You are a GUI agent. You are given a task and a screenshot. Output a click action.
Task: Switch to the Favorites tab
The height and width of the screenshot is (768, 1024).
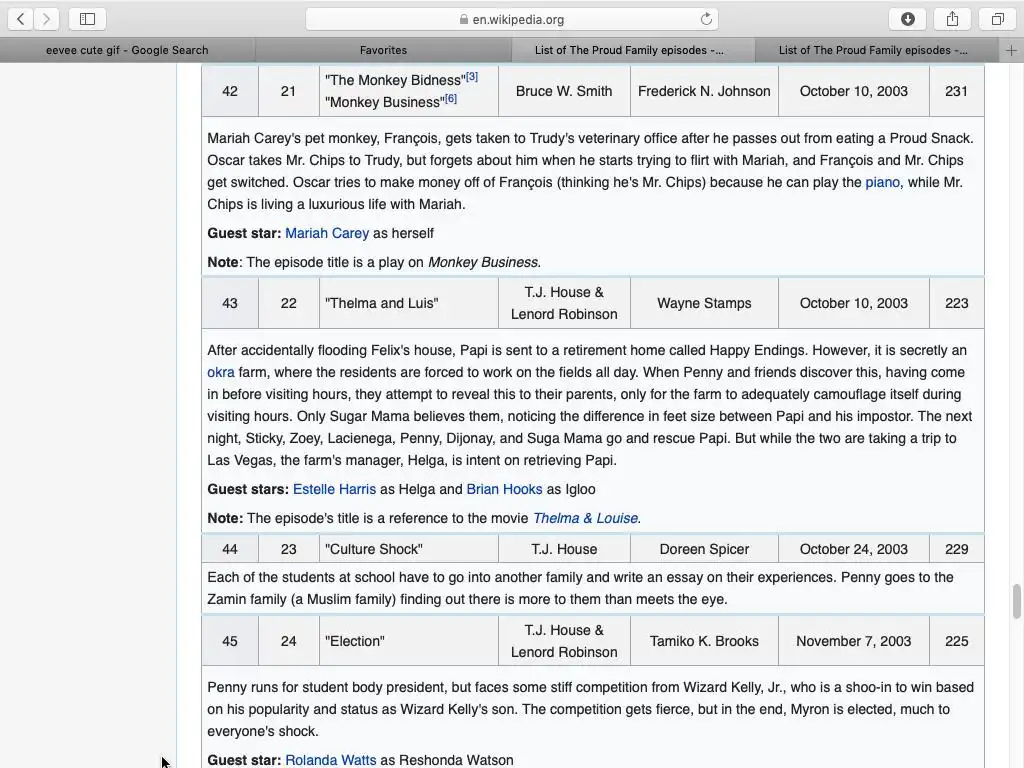tap(383, 50)
